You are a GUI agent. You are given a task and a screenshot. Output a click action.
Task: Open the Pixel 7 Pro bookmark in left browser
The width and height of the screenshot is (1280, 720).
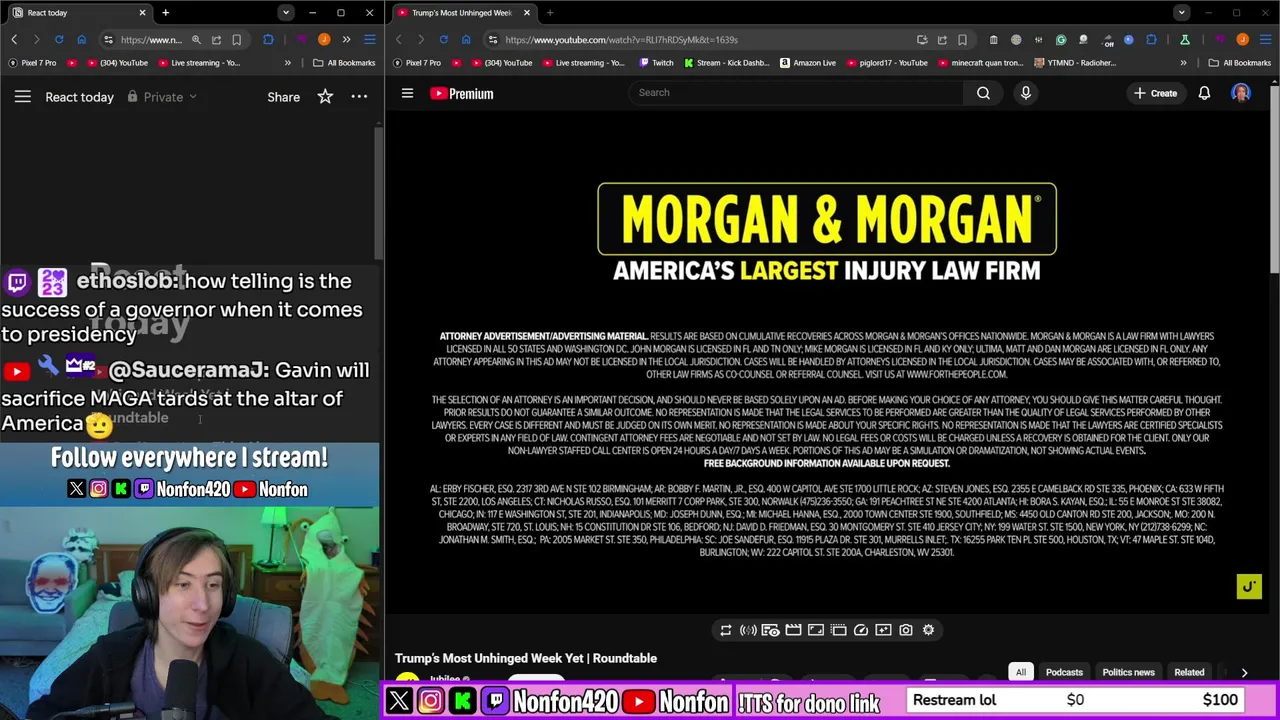pyautogui.click(x=32, y=62)
